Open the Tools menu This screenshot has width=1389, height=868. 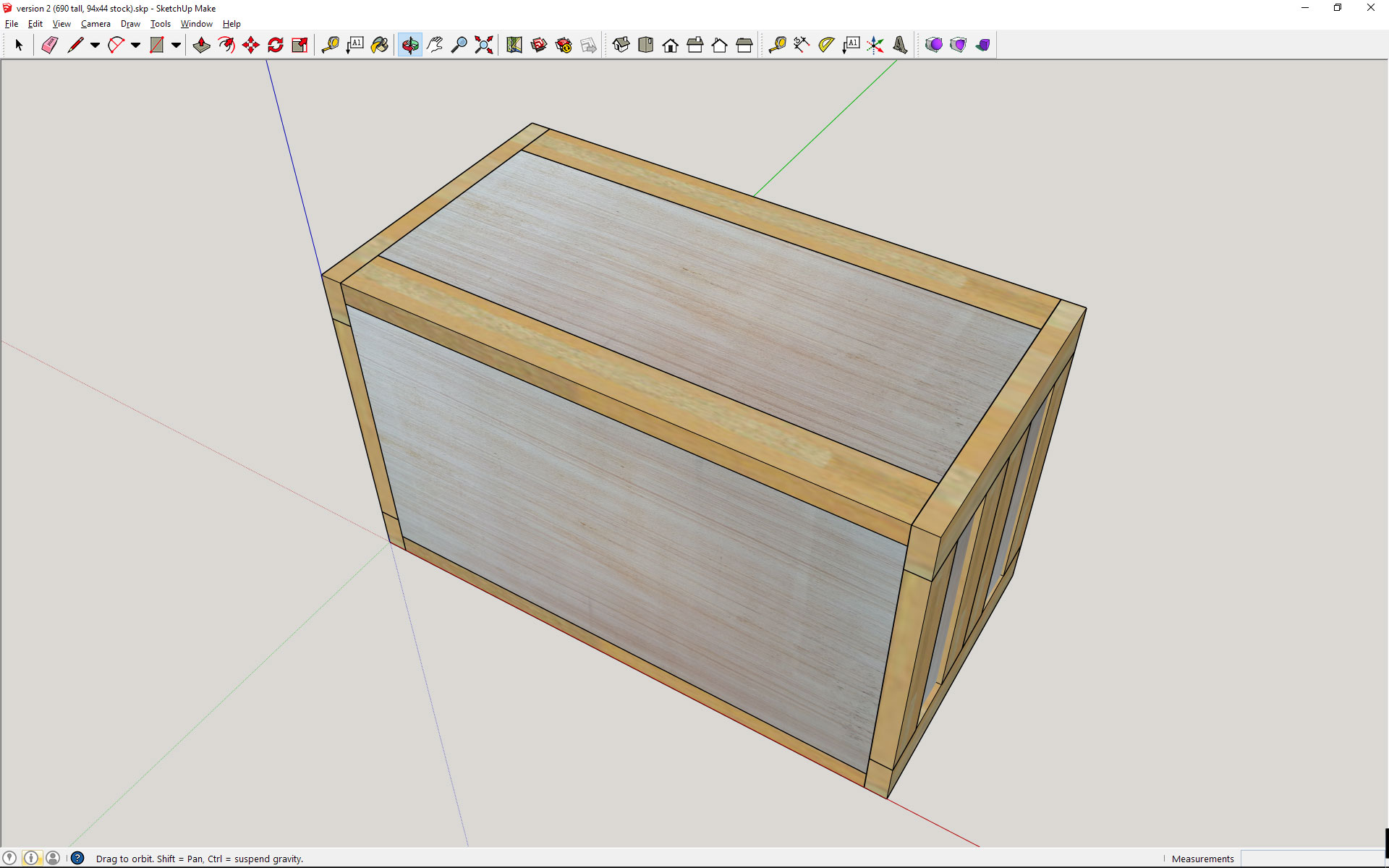(161, 24)
